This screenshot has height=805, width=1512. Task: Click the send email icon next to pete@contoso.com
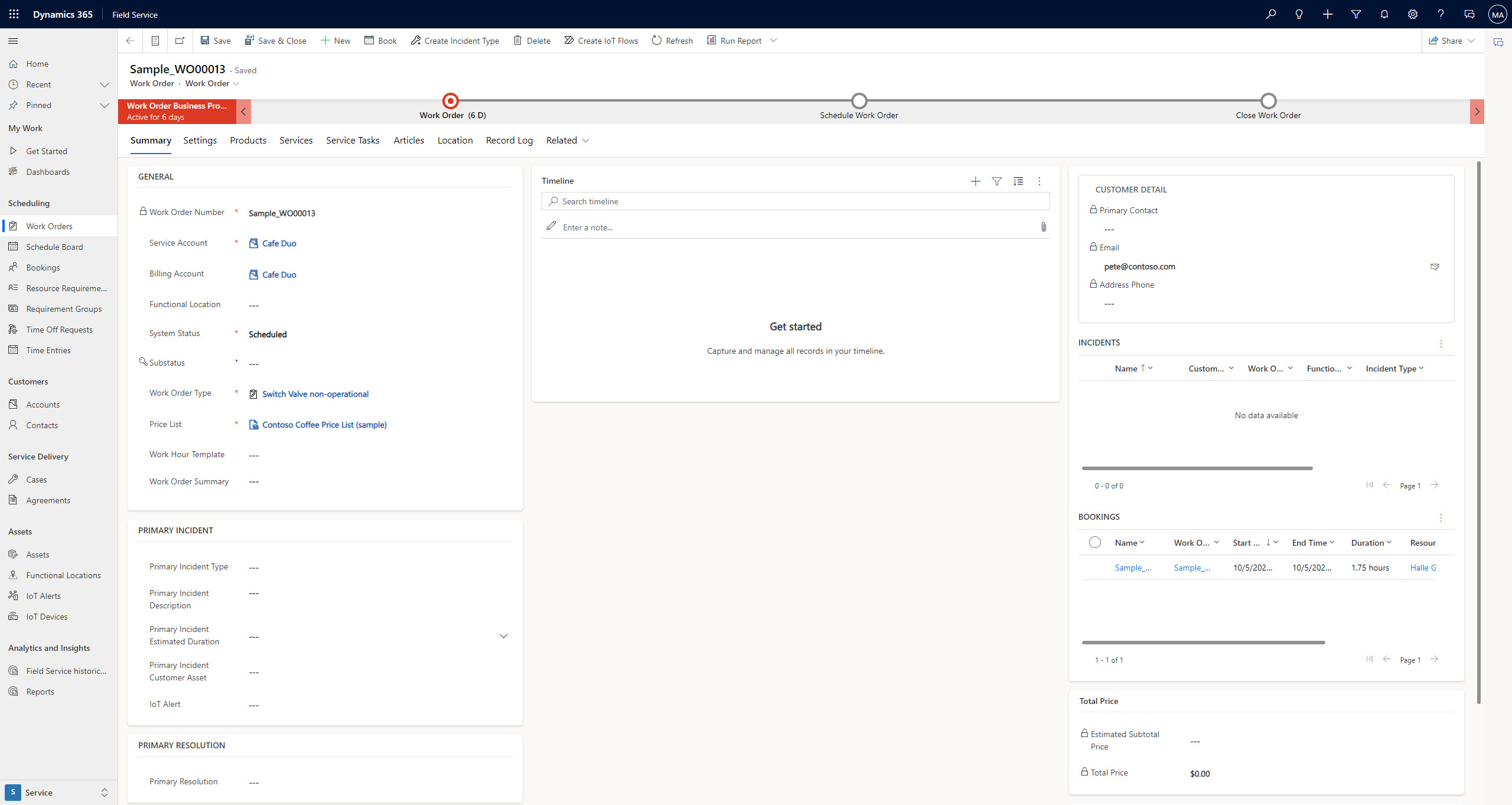[1434, 267]
